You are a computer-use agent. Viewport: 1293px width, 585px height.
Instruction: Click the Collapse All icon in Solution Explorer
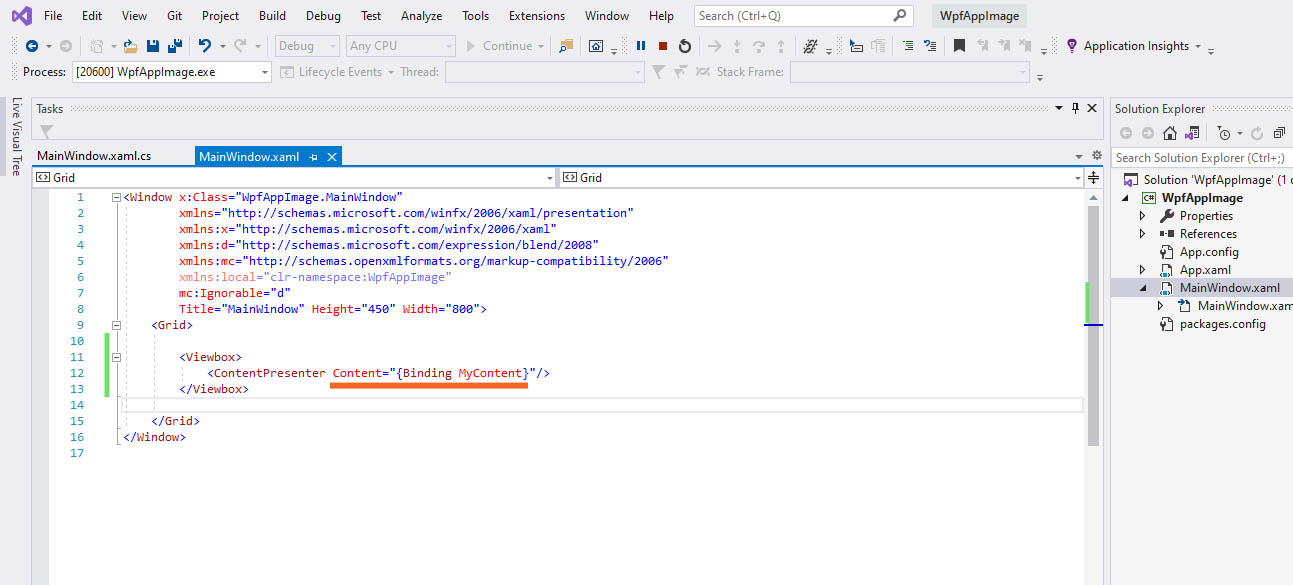(1278, 133)
